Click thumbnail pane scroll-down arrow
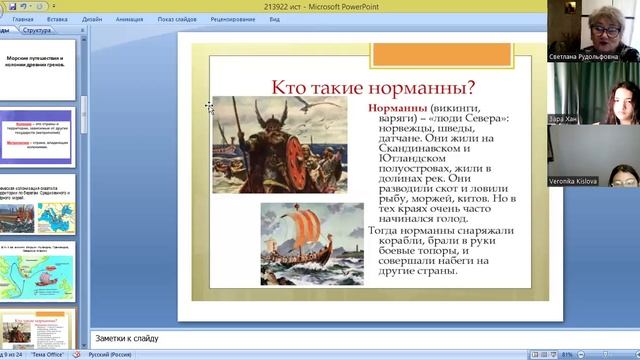This screenshot has height=360, width=640. 84,346
